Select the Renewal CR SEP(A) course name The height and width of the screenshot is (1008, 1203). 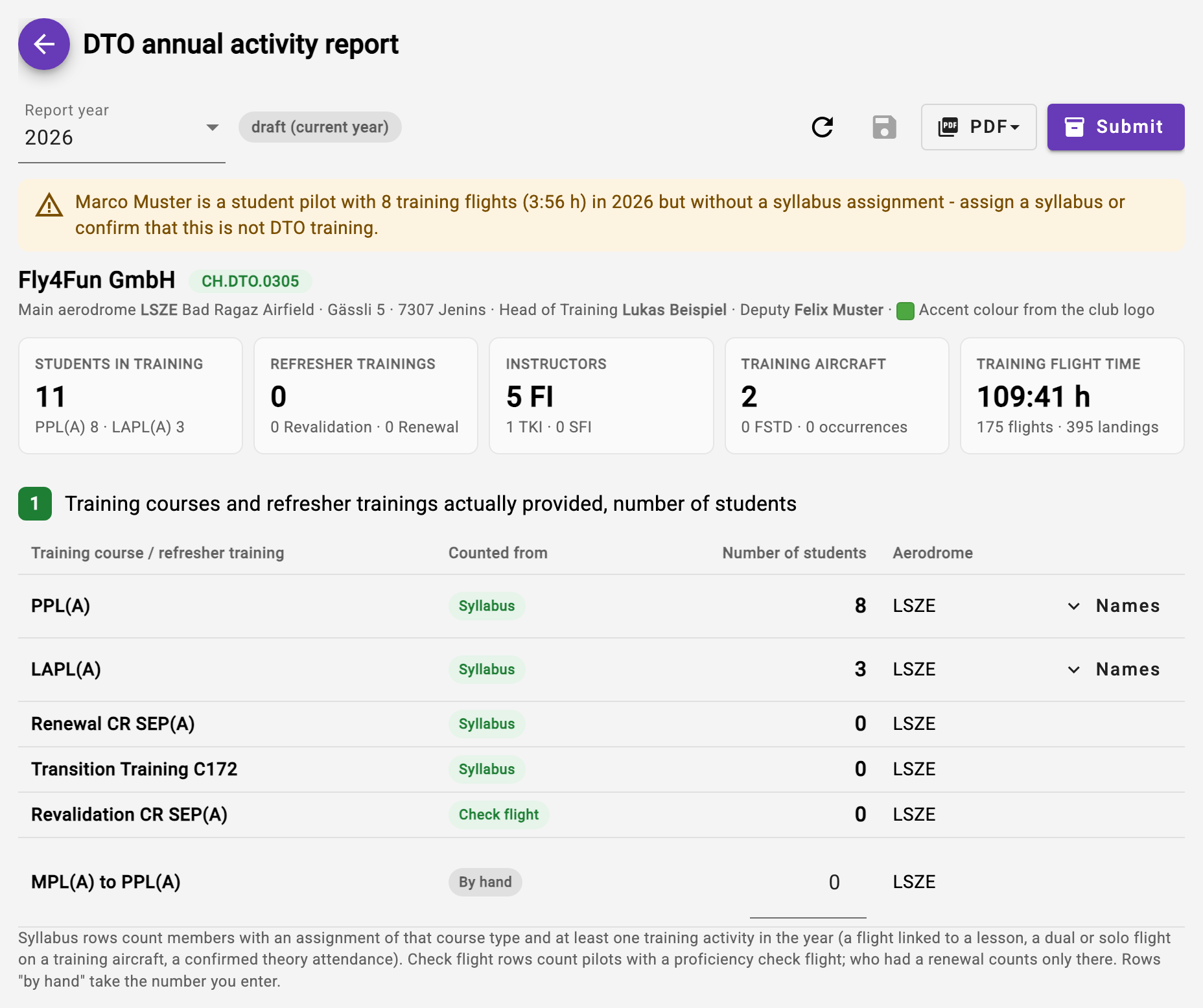[113, 724]
